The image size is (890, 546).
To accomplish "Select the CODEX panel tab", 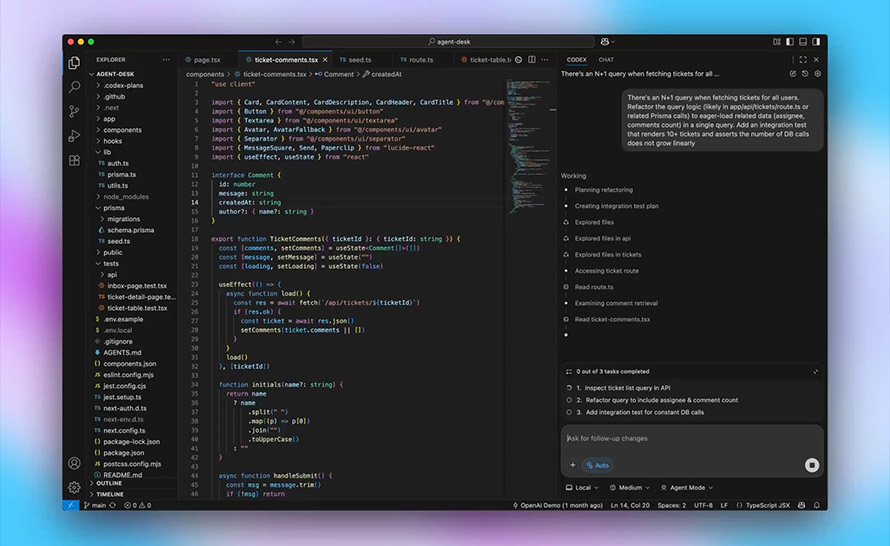I will coord(576,60).
